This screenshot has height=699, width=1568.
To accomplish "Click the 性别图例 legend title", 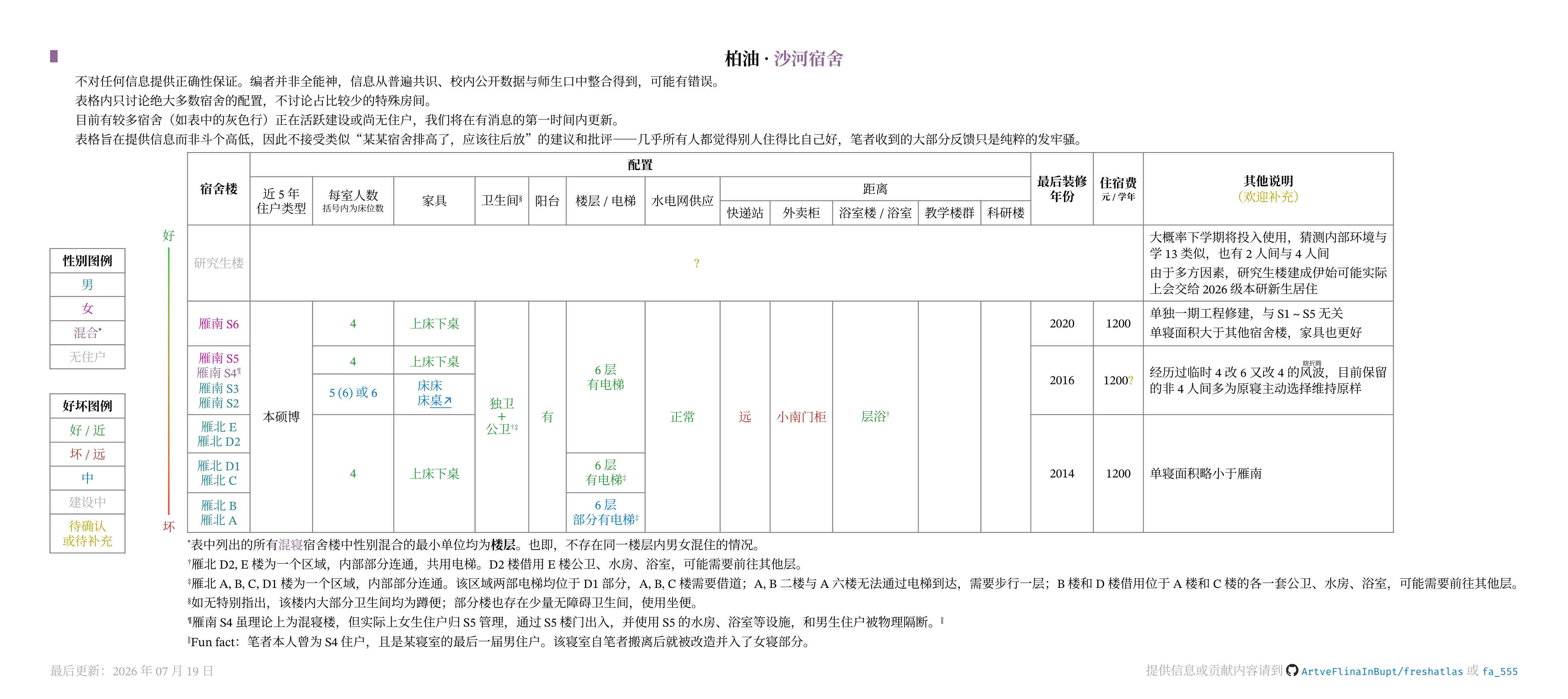I will (x=88, y=261).
